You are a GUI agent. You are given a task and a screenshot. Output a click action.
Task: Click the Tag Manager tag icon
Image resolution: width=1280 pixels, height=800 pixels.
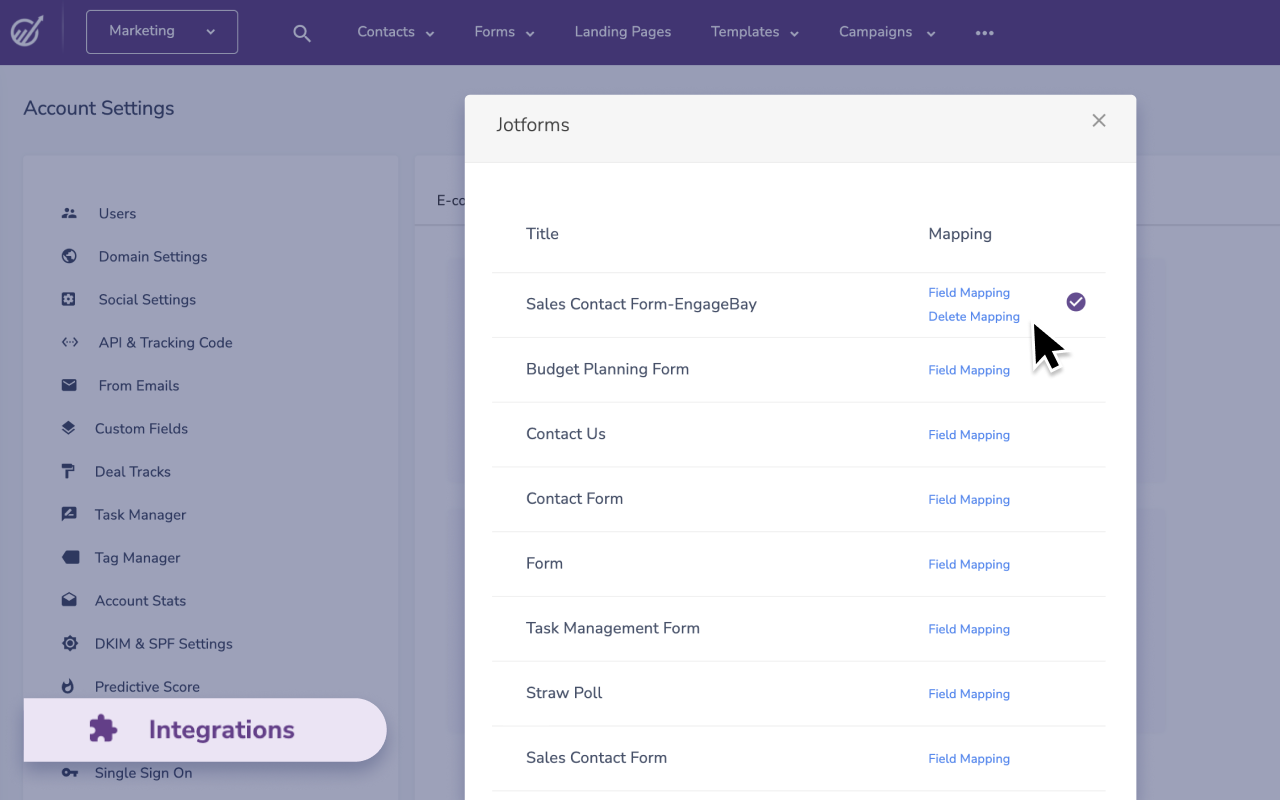[69, 557]
